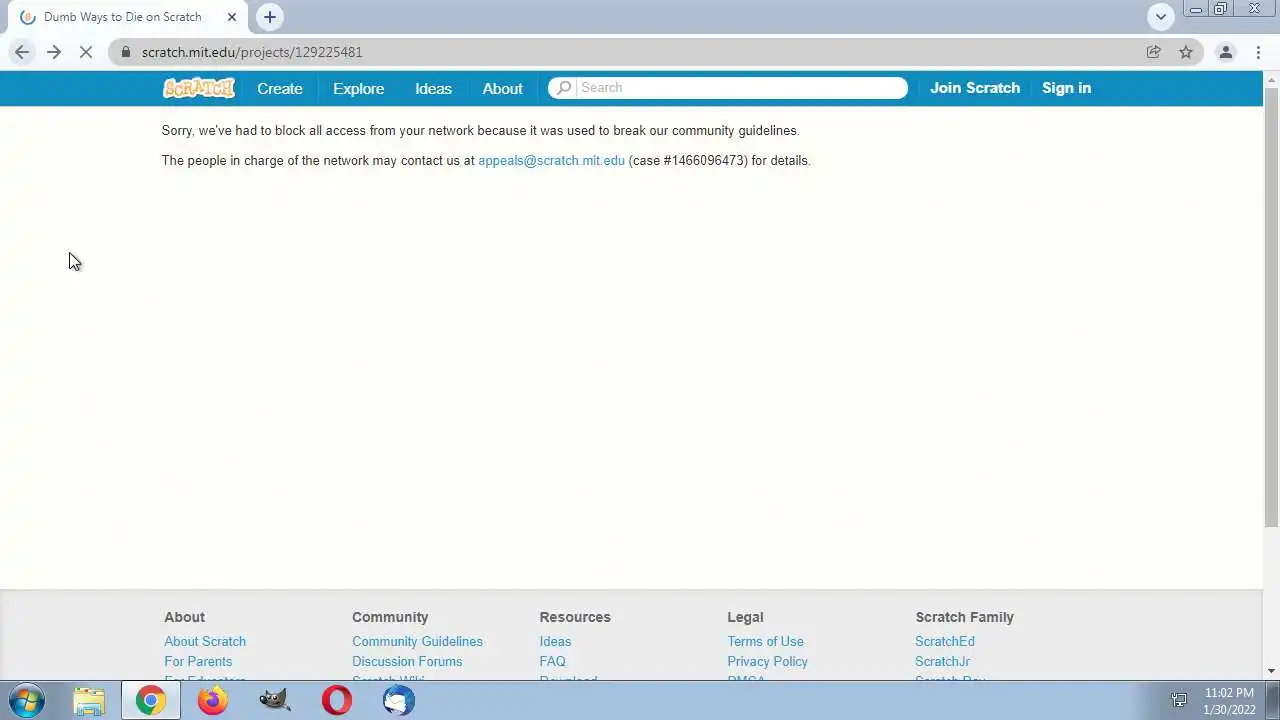Open ScratchEd footer link
The image size is (1280, 720).
945,641
